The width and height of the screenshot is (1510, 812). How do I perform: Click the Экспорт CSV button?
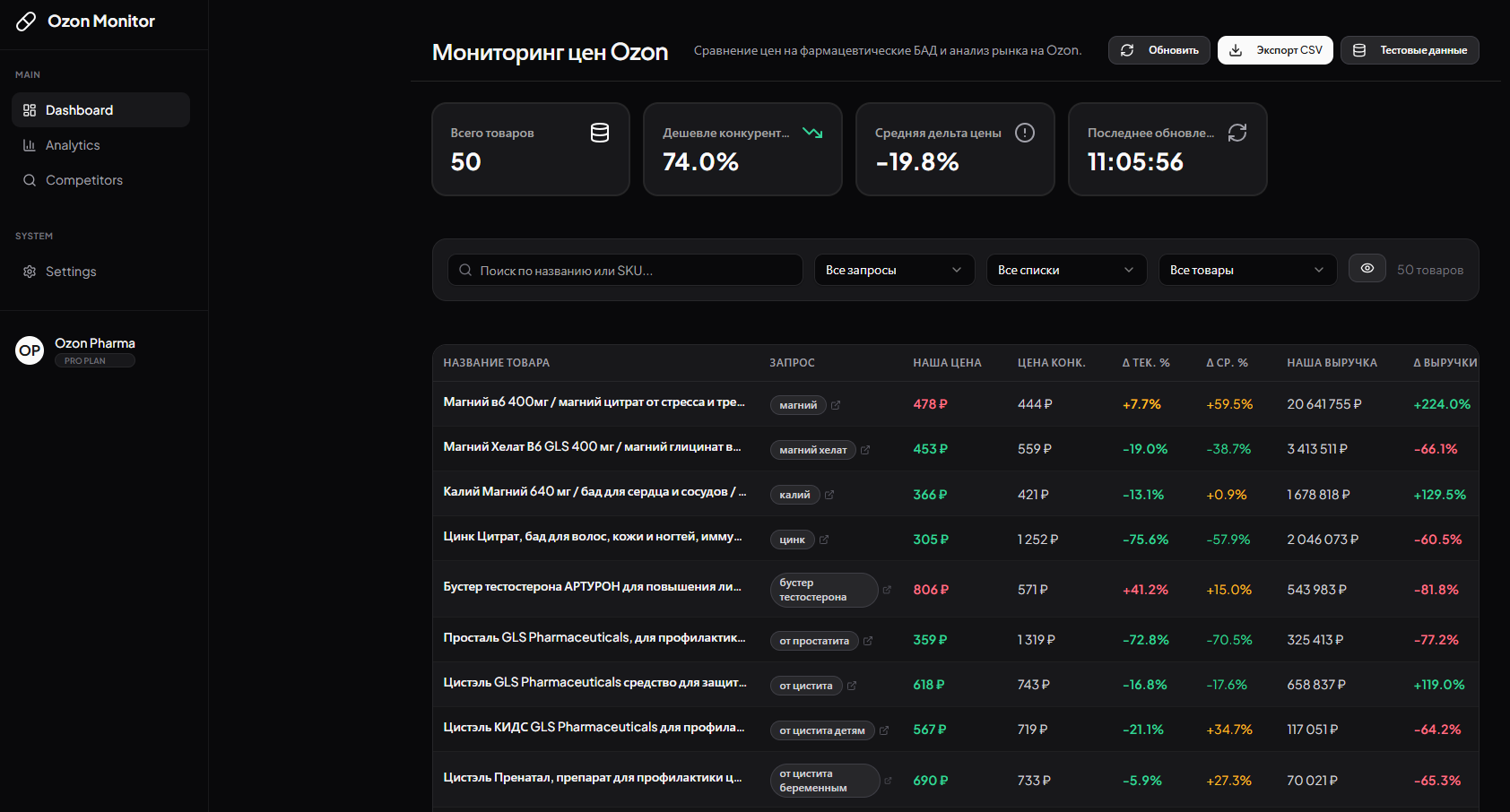tap(1275, 50)
